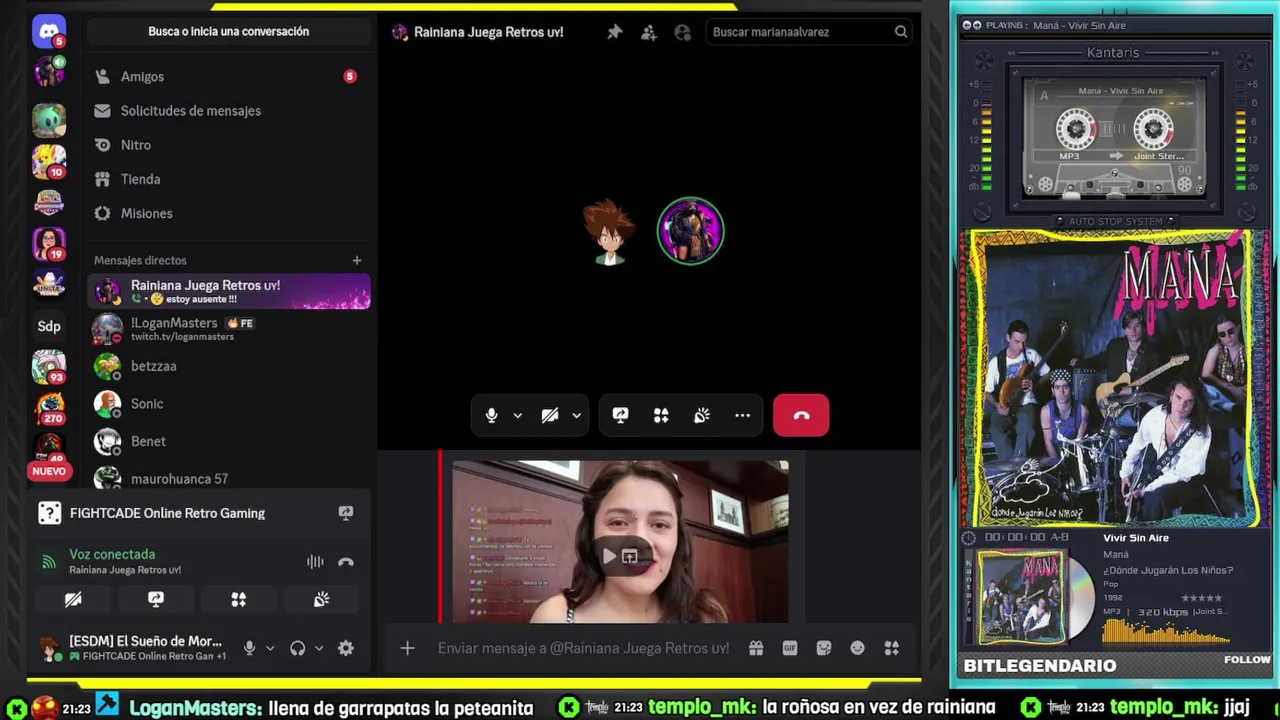This screenshot has width=1280, height=720.
Task: Start an activity in call controls
Action: click(x=661, y=415)
